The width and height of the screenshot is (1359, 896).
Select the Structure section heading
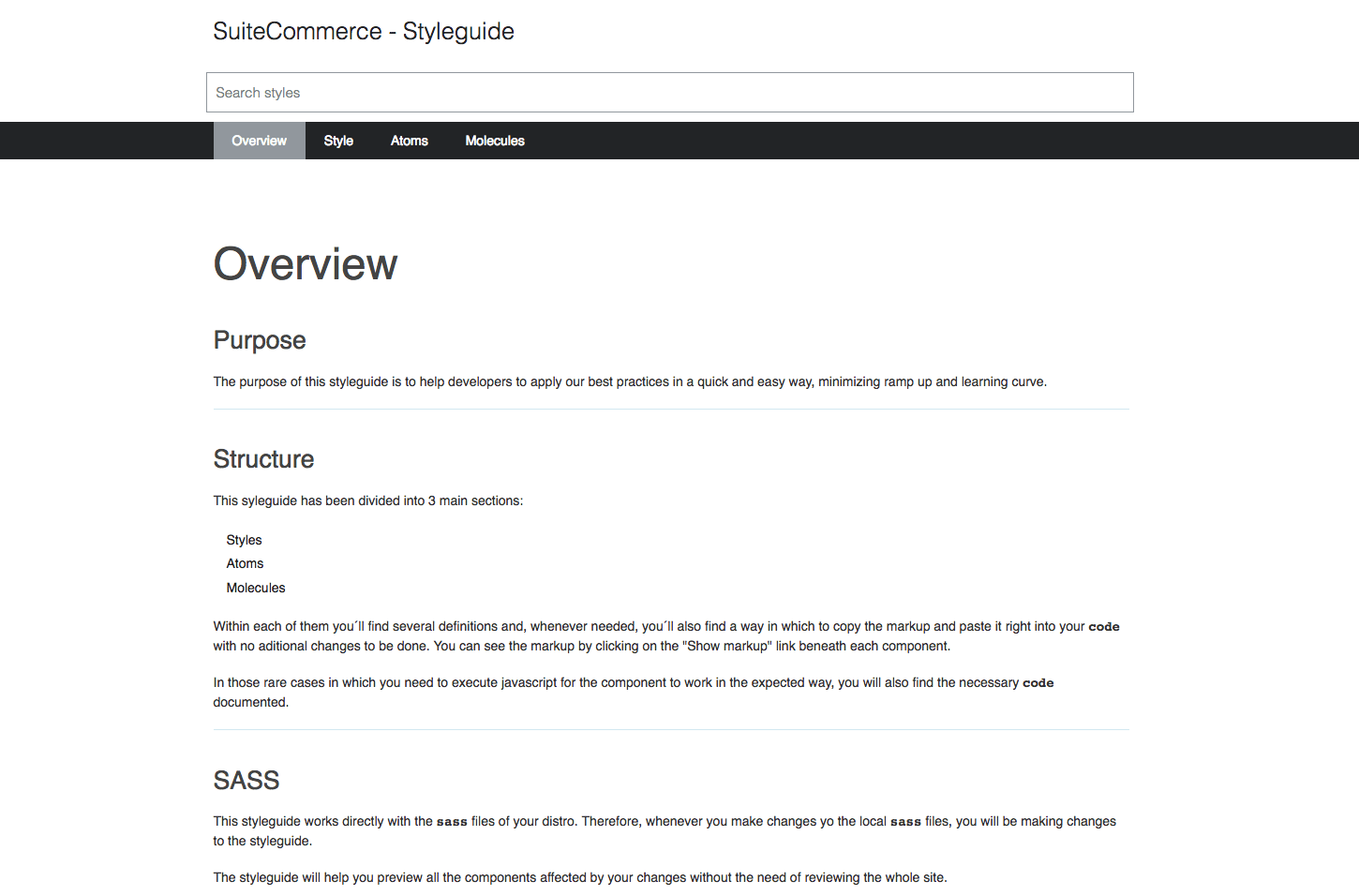point(263,458)
